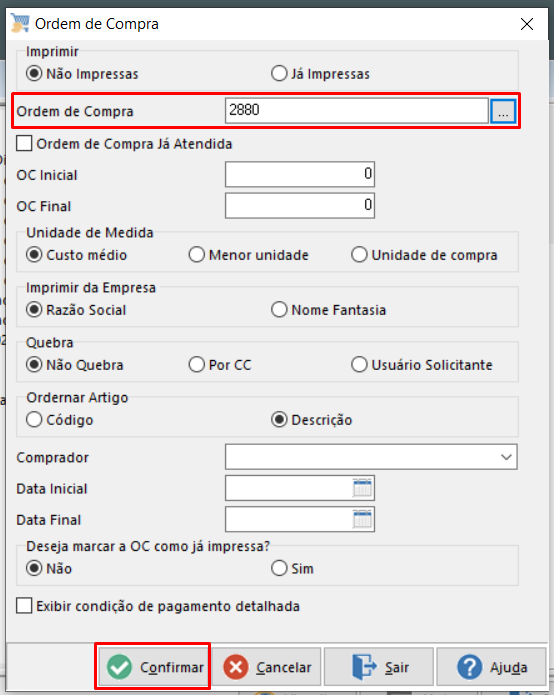Expand the Comprador dropdown arrow
The height and width of the screenshot is (695, 554).
coord(506,457)
